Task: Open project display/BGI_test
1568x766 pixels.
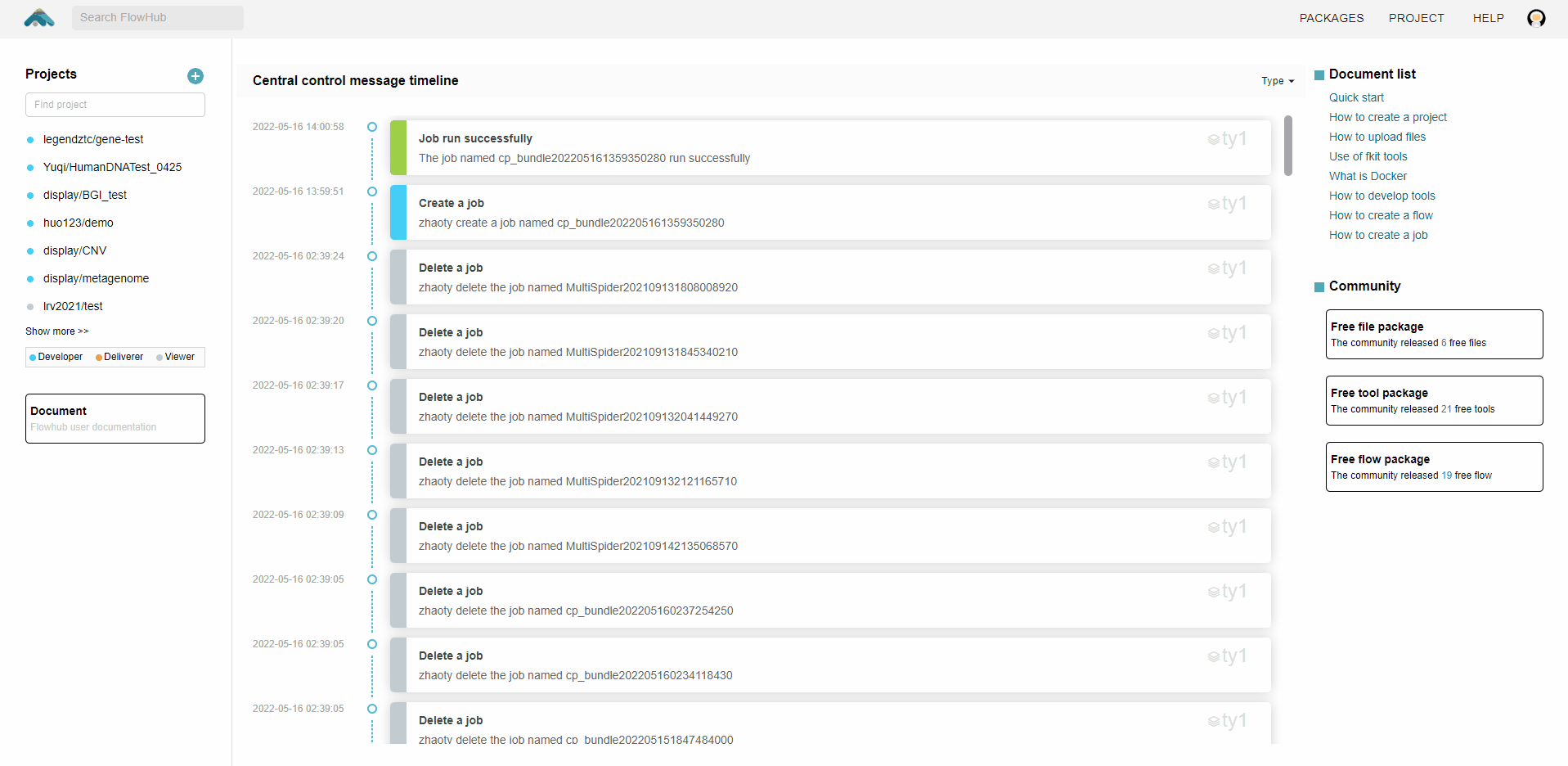Action: pos(85,195)
